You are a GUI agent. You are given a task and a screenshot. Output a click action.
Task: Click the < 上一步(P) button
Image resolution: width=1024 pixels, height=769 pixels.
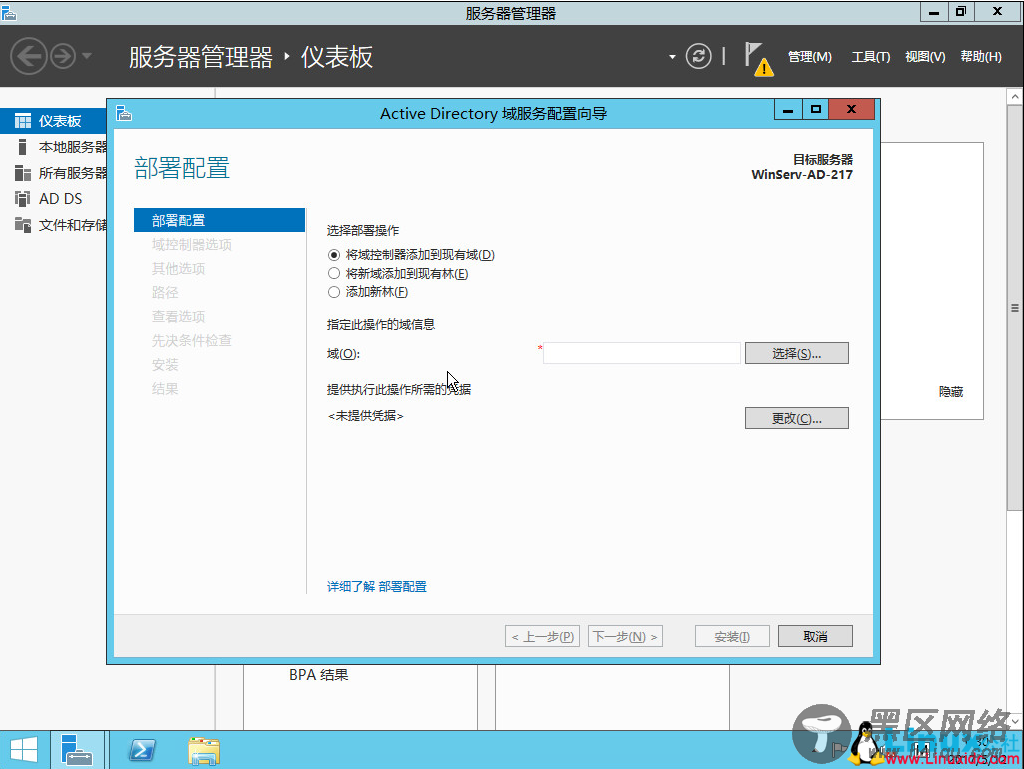(x=542, y=636)
